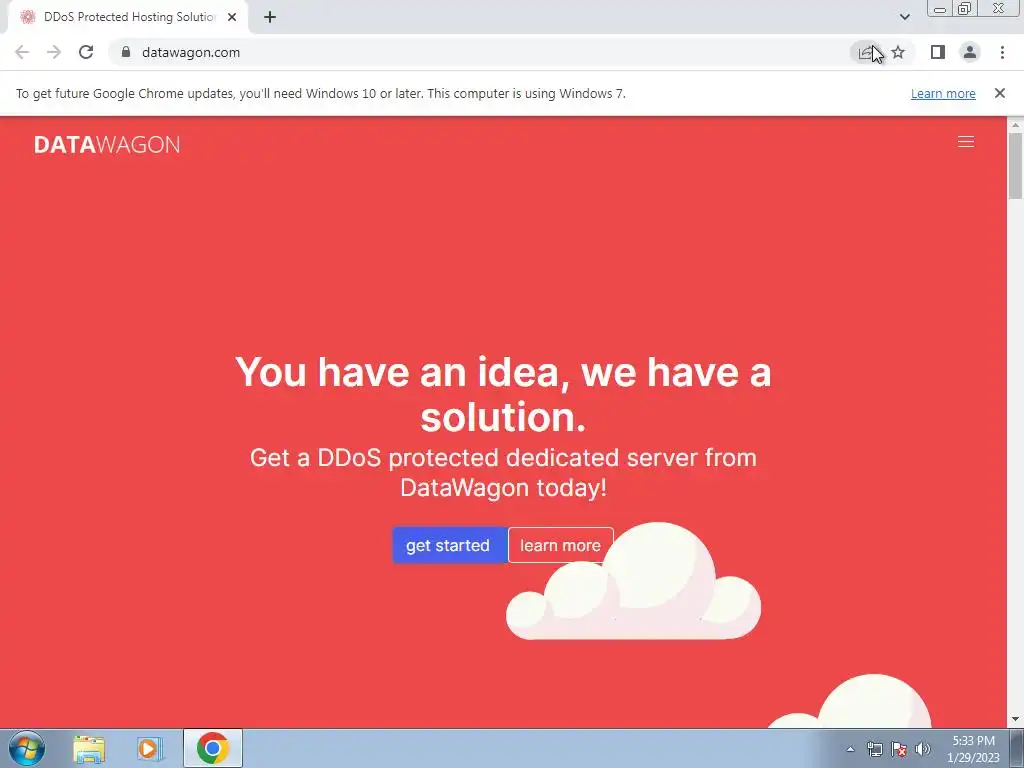The width and height of the screenshot is (1024, 768).
Task: Open the Windows Start menu
Action: [27, 748]
